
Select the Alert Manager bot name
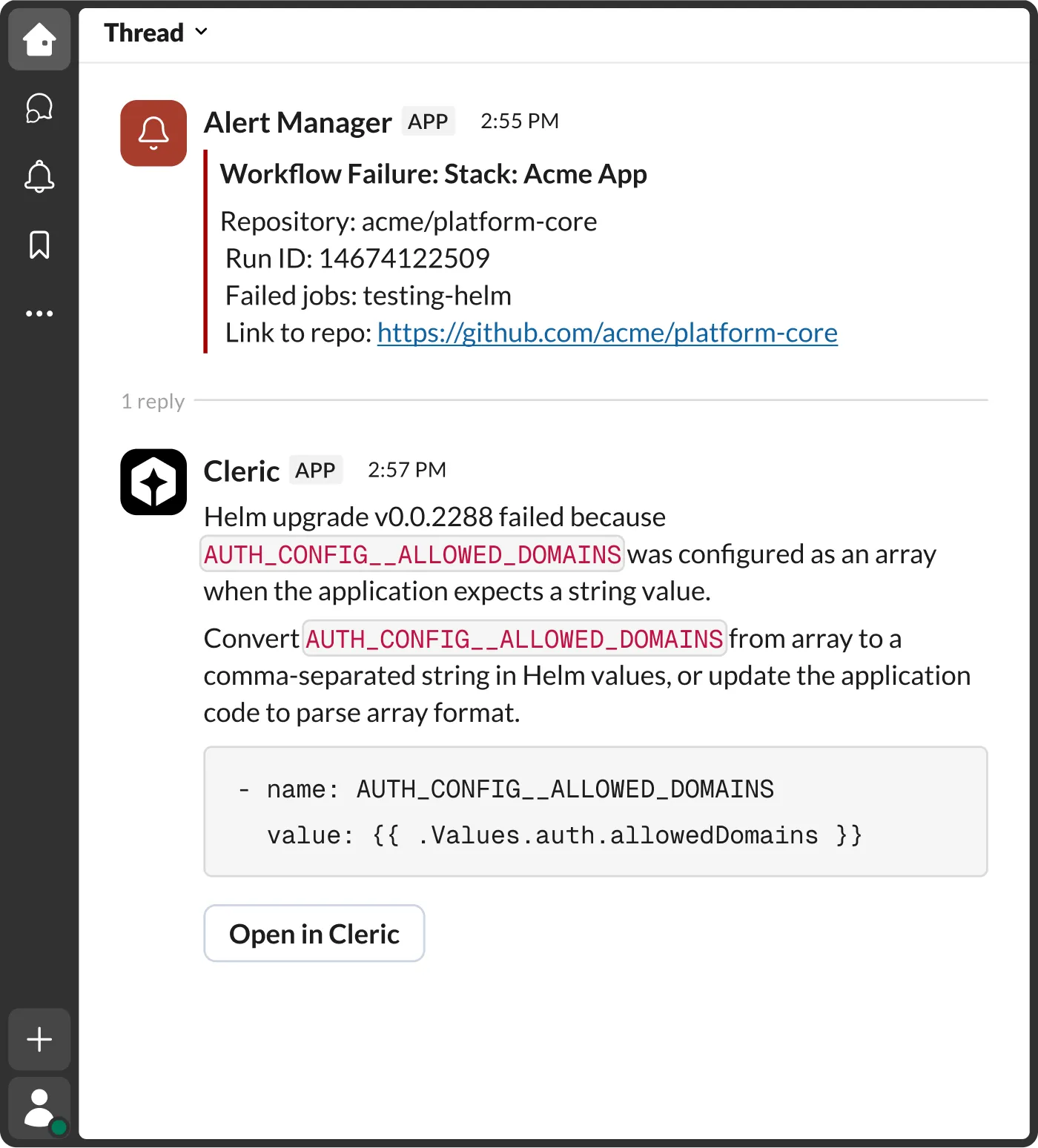[297, 122]
